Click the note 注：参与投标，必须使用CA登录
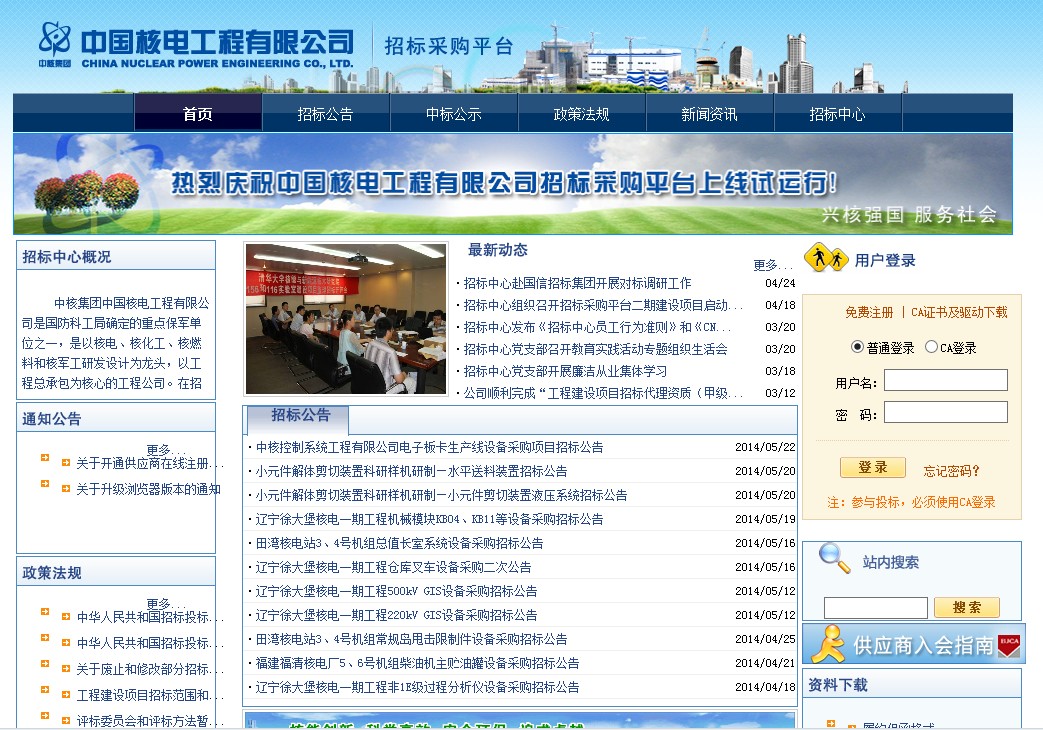1043x730 pixels. (911, 502)
